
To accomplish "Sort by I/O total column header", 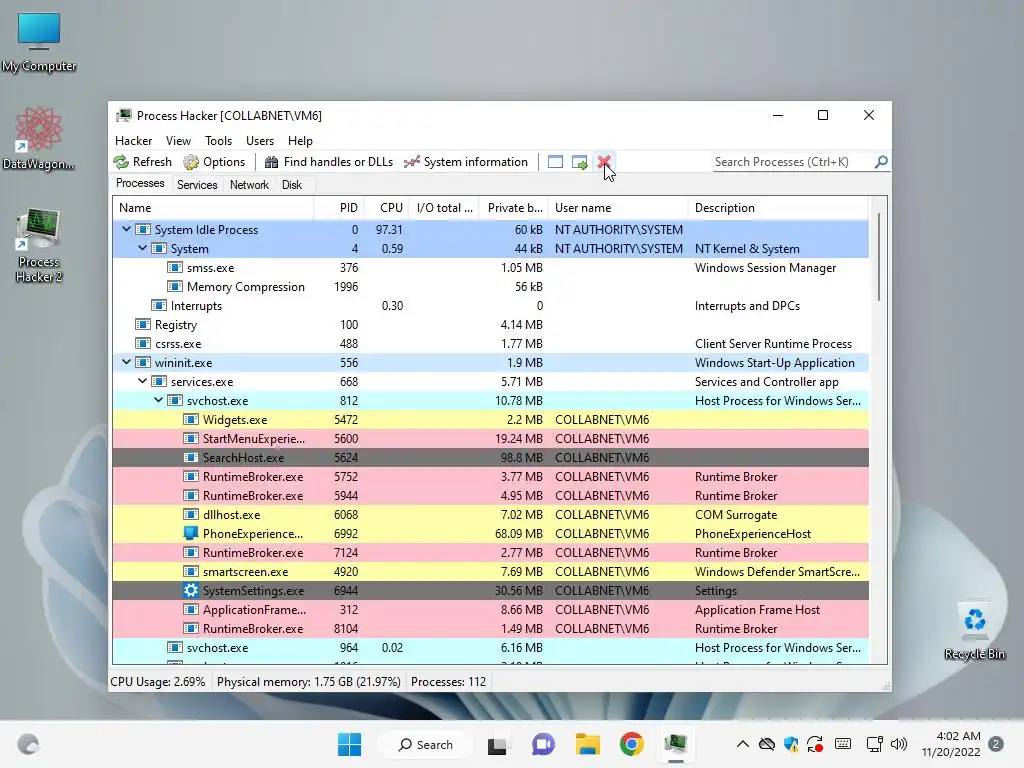I will point(443,208).
